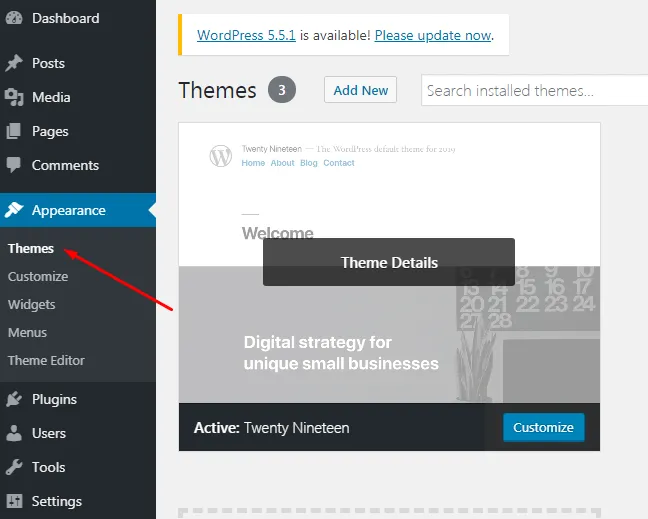The height and width of the screenshot is (519, 648).
Task: Click the blue Customize button
Action: click(x=543, y=427)
